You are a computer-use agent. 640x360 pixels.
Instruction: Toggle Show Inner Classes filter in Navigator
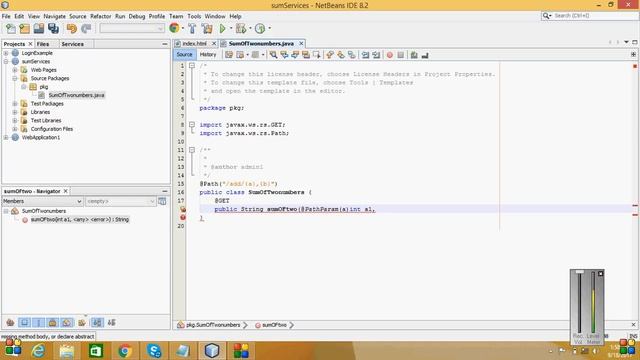[x=67, y=322]
